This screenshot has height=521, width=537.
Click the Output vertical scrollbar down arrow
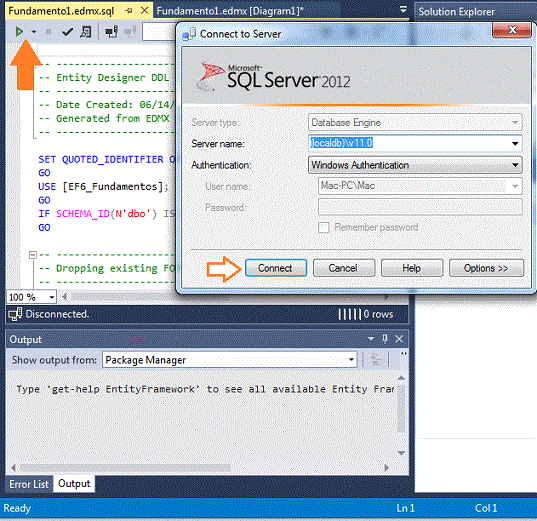(401, 453)
